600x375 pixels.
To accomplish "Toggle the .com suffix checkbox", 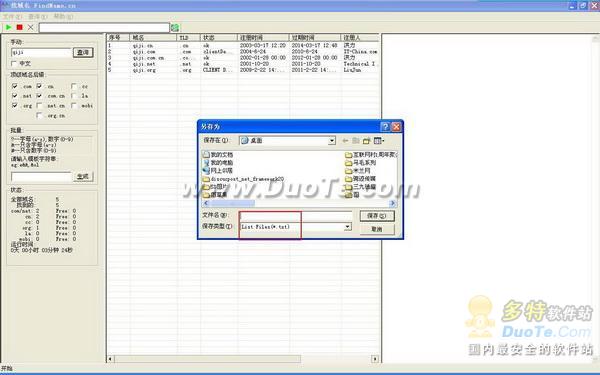I will point(15,86).
